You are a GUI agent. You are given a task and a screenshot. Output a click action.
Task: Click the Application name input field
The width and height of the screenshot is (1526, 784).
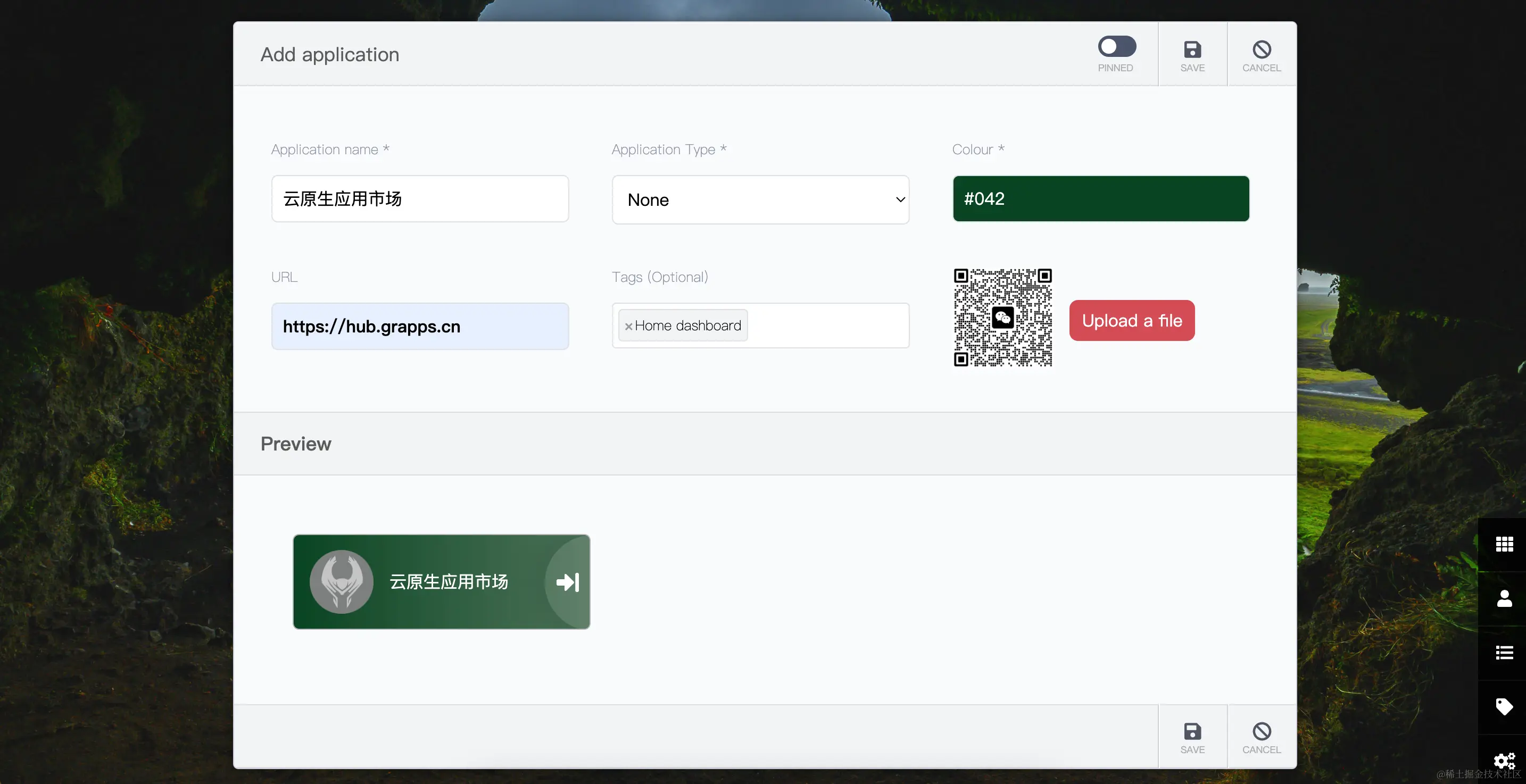coord(420,198)
